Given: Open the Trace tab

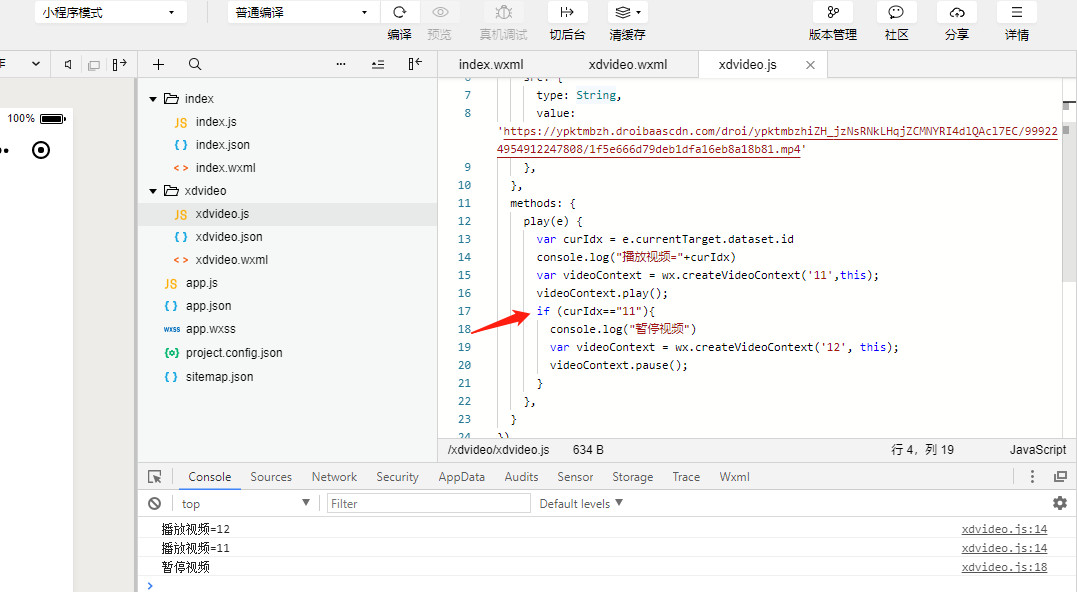Looking at the screenshot, I should click(x=686, y=477).
